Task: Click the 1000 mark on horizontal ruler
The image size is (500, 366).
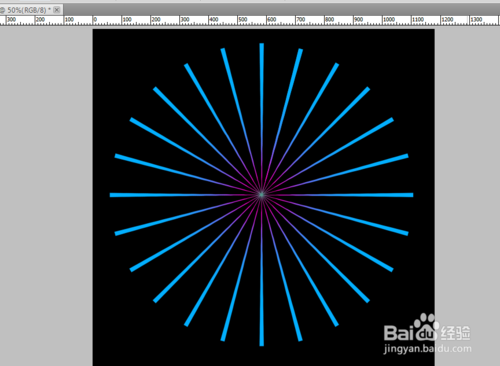Action: [x=389, y=20]
